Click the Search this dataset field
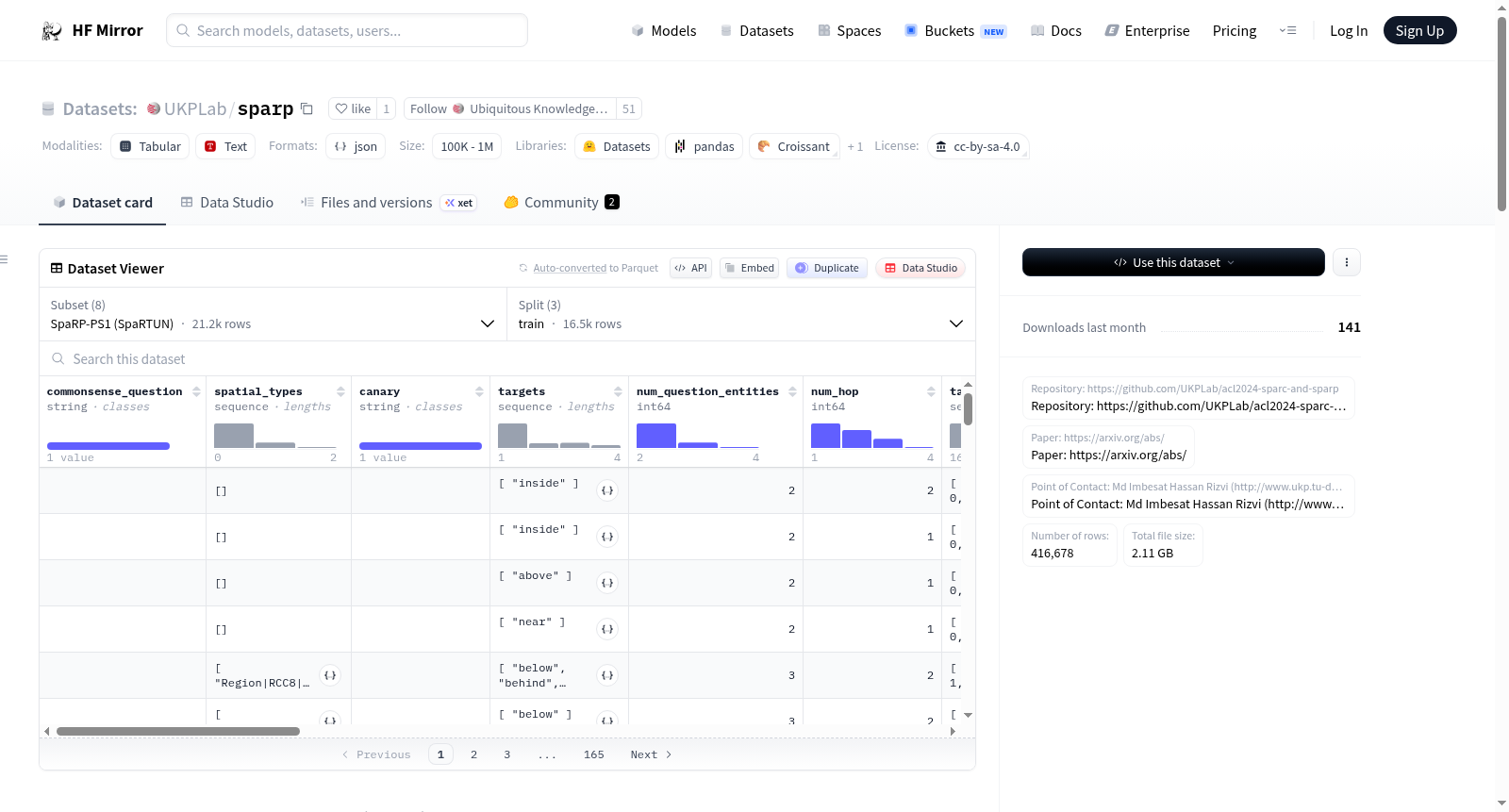This screenshot has height=812, width=1509. point(507,358)
